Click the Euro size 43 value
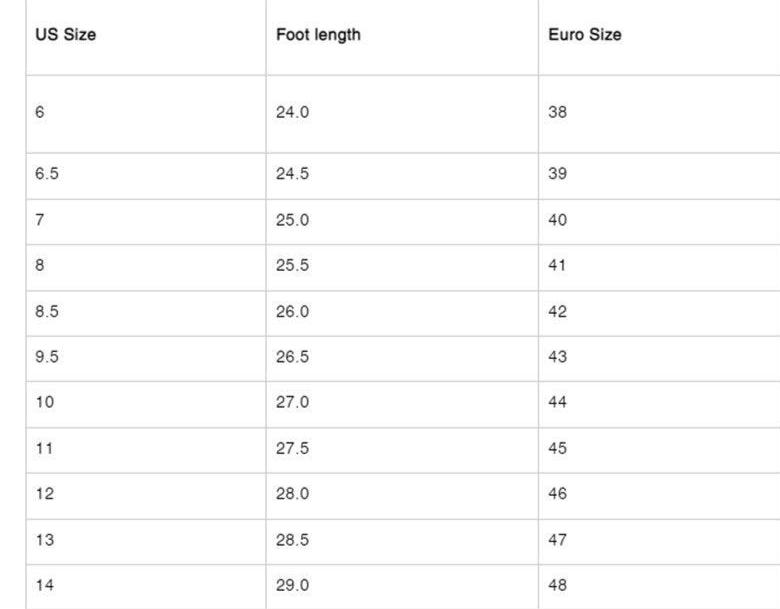The height and width of the screenshot is (609, 780). (558, 356)
